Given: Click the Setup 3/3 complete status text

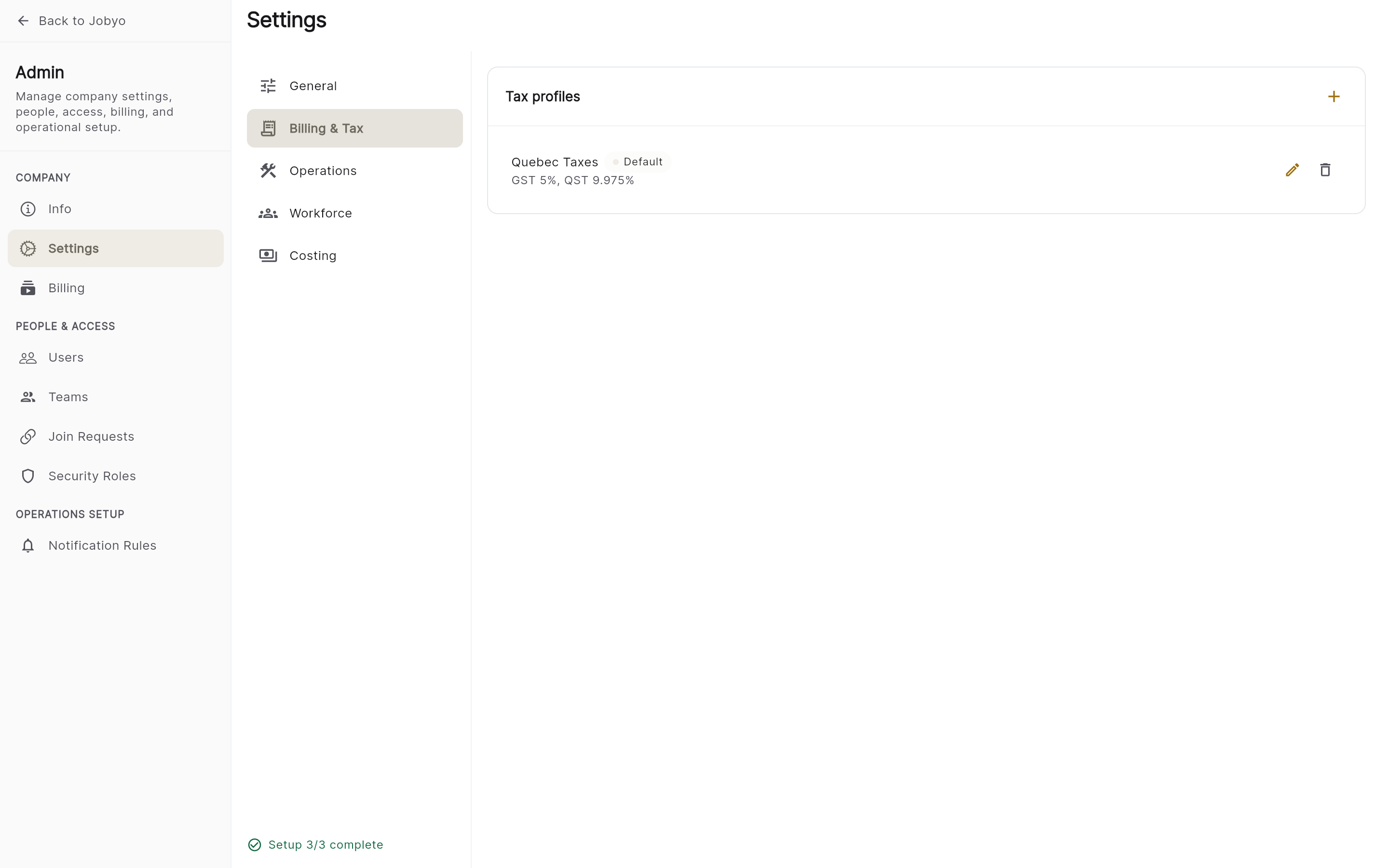Looking at the screenshot, I should coord(326,845).
